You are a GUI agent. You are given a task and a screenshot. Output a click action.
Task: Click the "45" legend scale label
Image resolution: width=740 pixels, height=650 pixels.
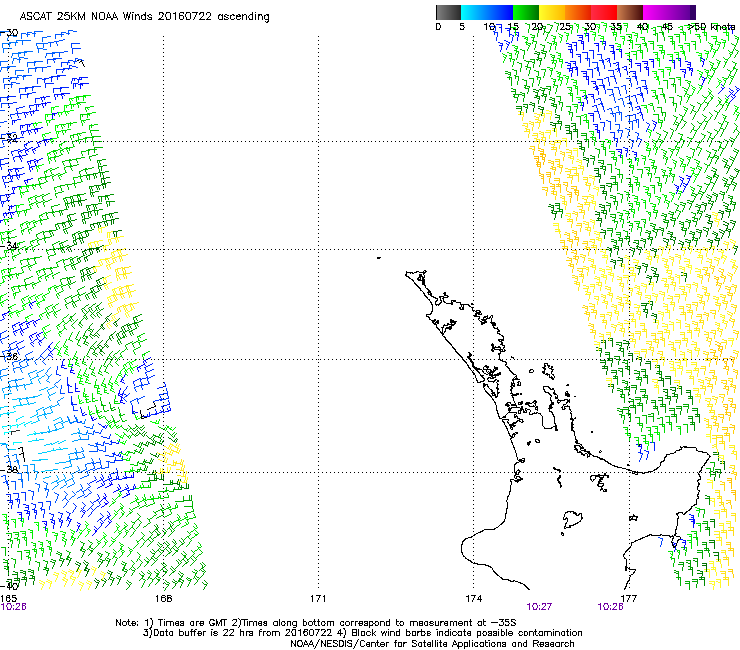[667, 27]
